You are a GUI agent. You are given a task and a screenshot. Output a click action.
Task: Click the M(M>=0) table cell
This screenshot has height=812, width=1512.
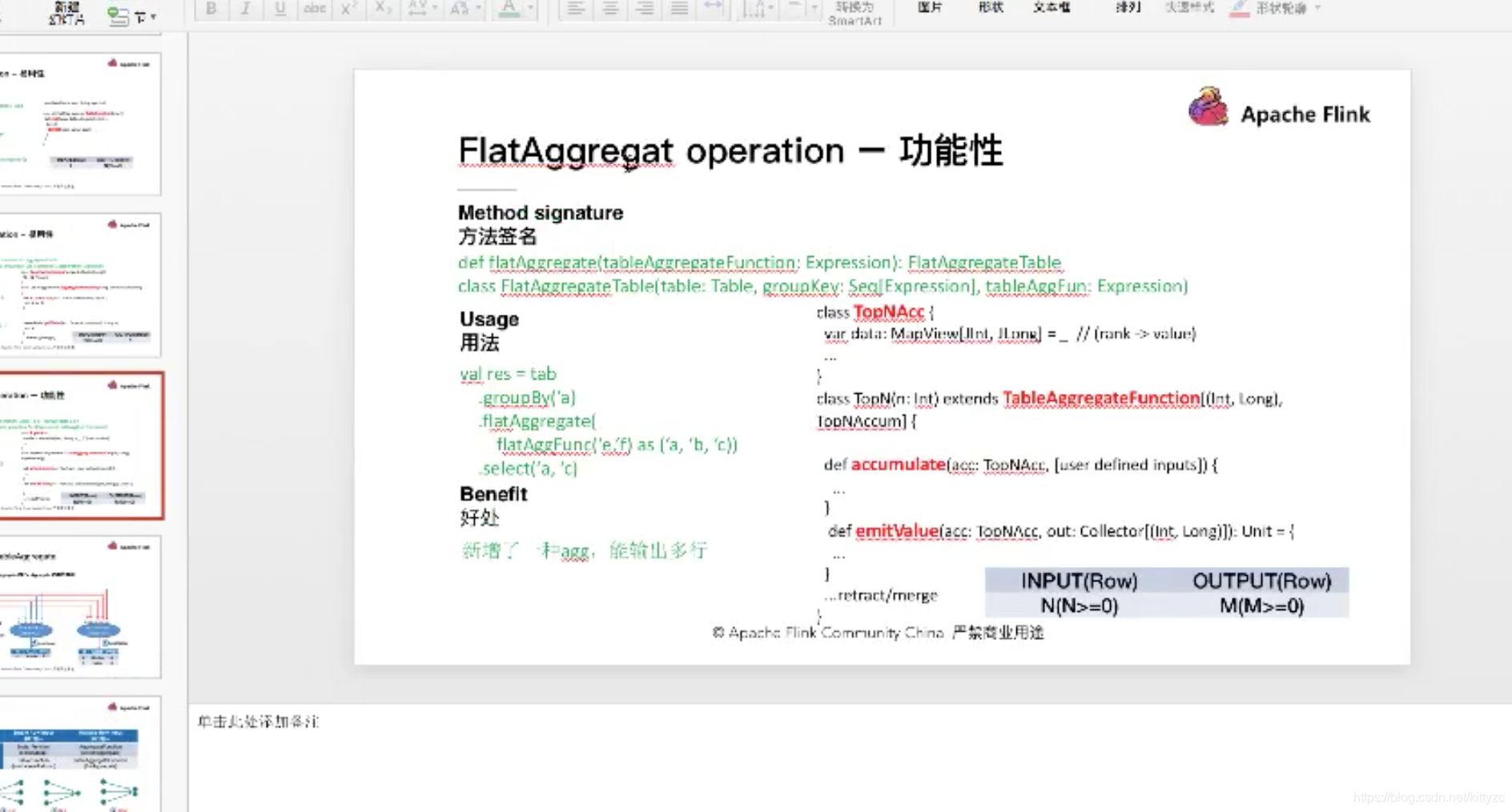click(1261, 605)
